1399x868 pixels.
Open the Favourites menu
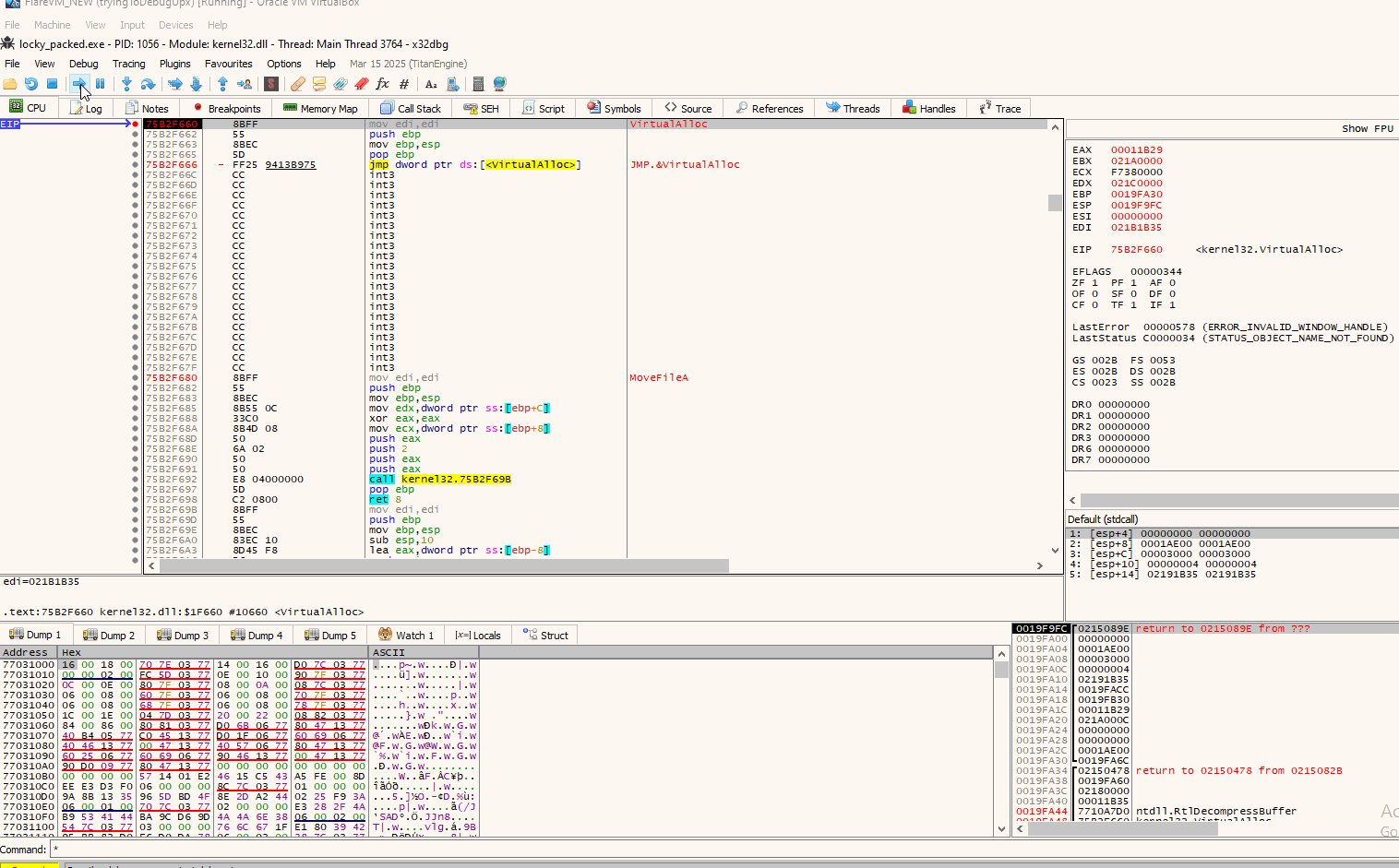[x=229, y=64]
